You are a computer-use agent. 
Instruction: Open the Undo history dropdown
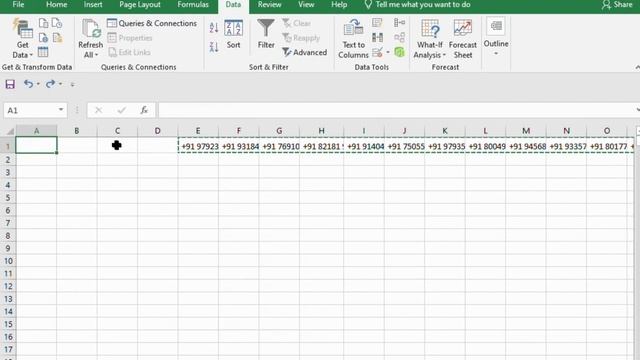pos(38,84)
